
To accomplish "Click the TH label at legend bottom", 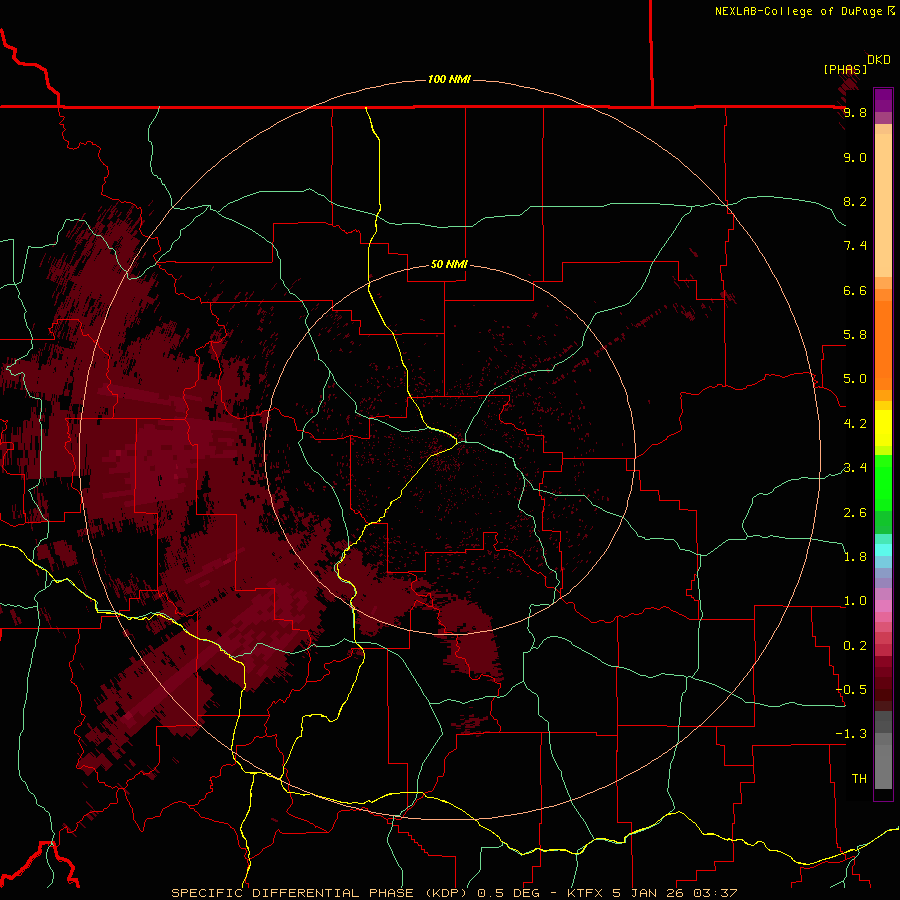I will coord(859,779).
